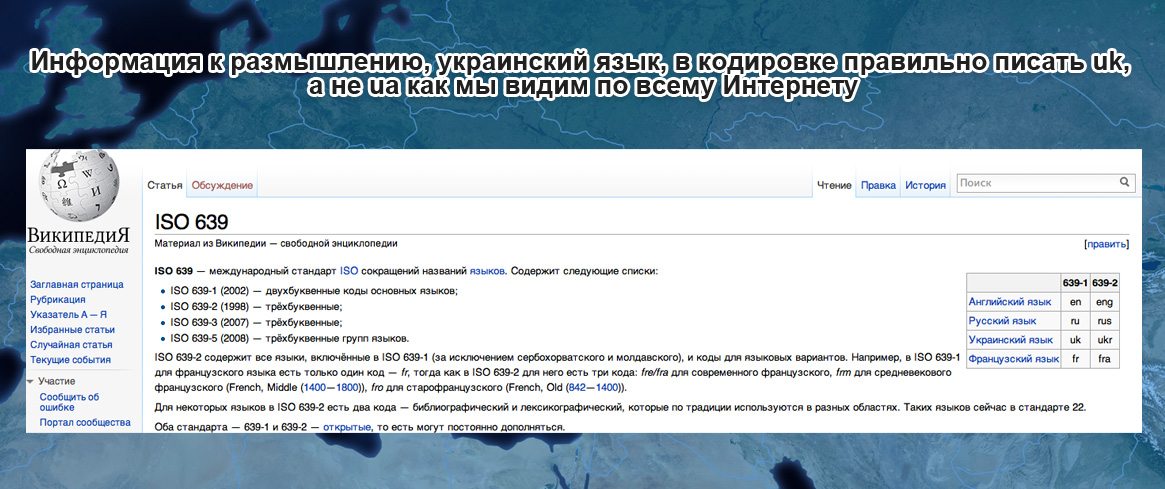Open the История tab
This screenshot has height=489, width=1165.
(x=925, y=186)
